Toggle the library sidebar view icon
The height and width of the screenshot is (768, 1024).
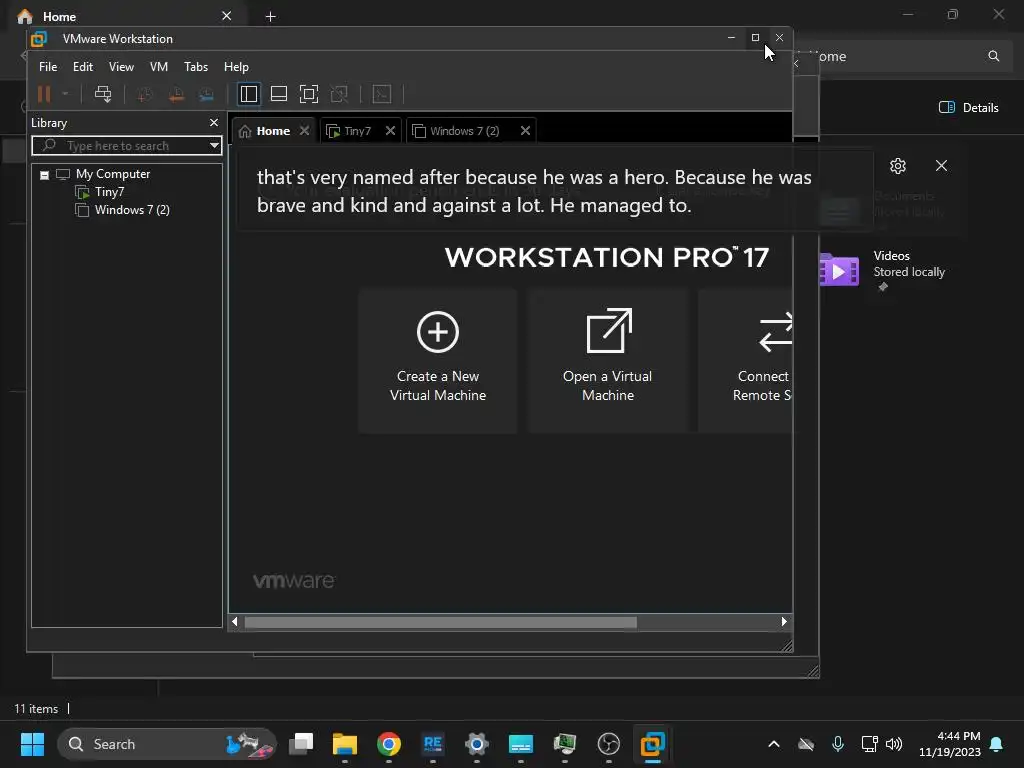click(249, 95)
